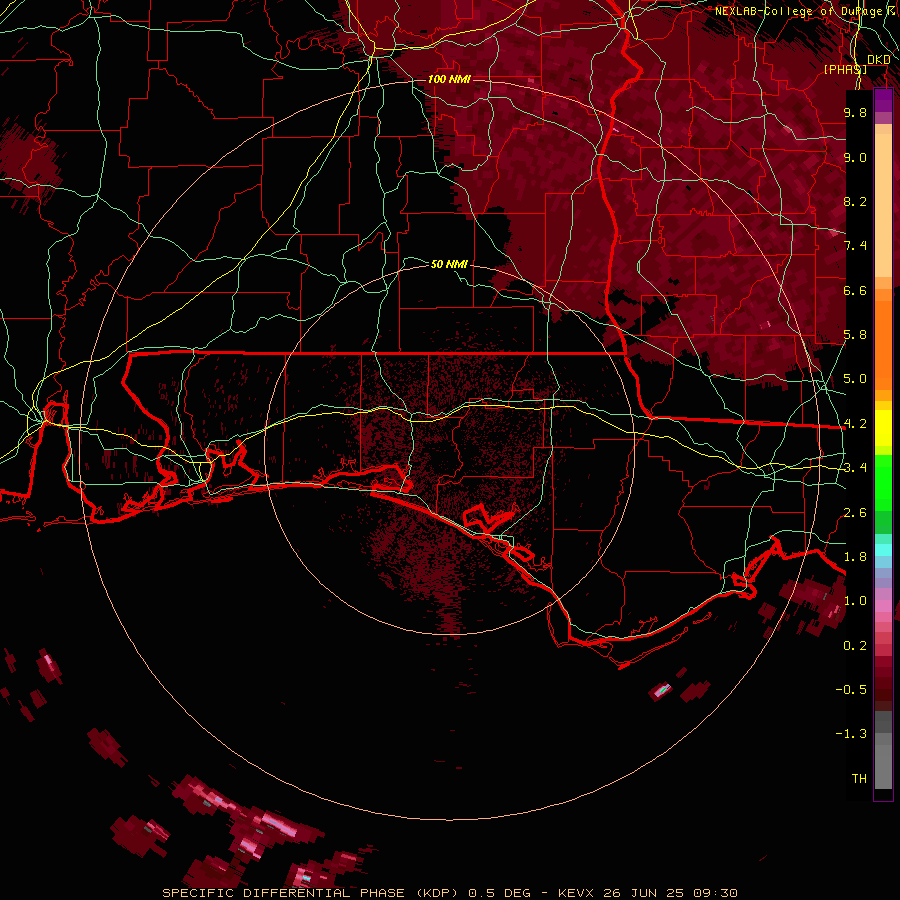Click the 1.0 value on the color scale
The width and height of the screenshot is (900, 900).
pos(855,601)
